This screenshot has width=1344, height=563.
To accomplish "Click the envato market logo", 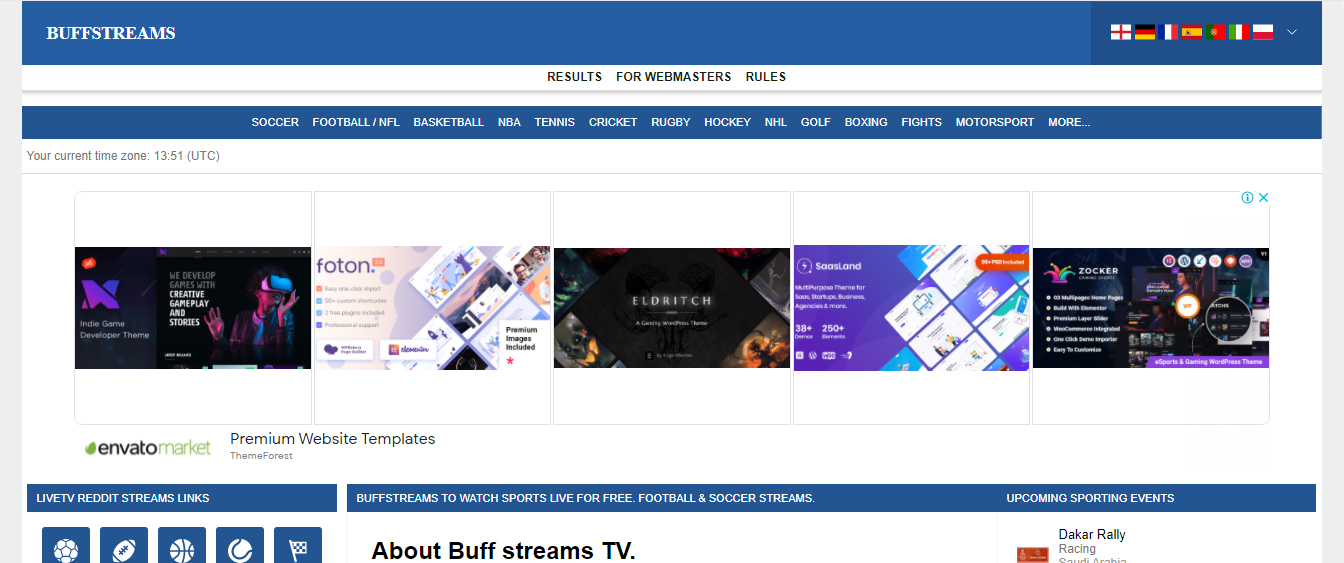I will (148, 448).
